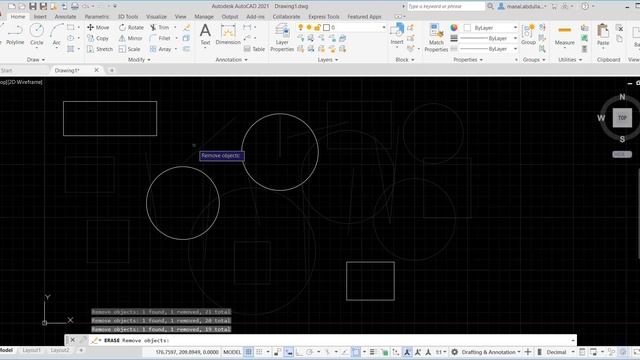Click the search magnifier icon
Image resolution: width=640 pixels, height=360 pixels.
click(490, 6)
